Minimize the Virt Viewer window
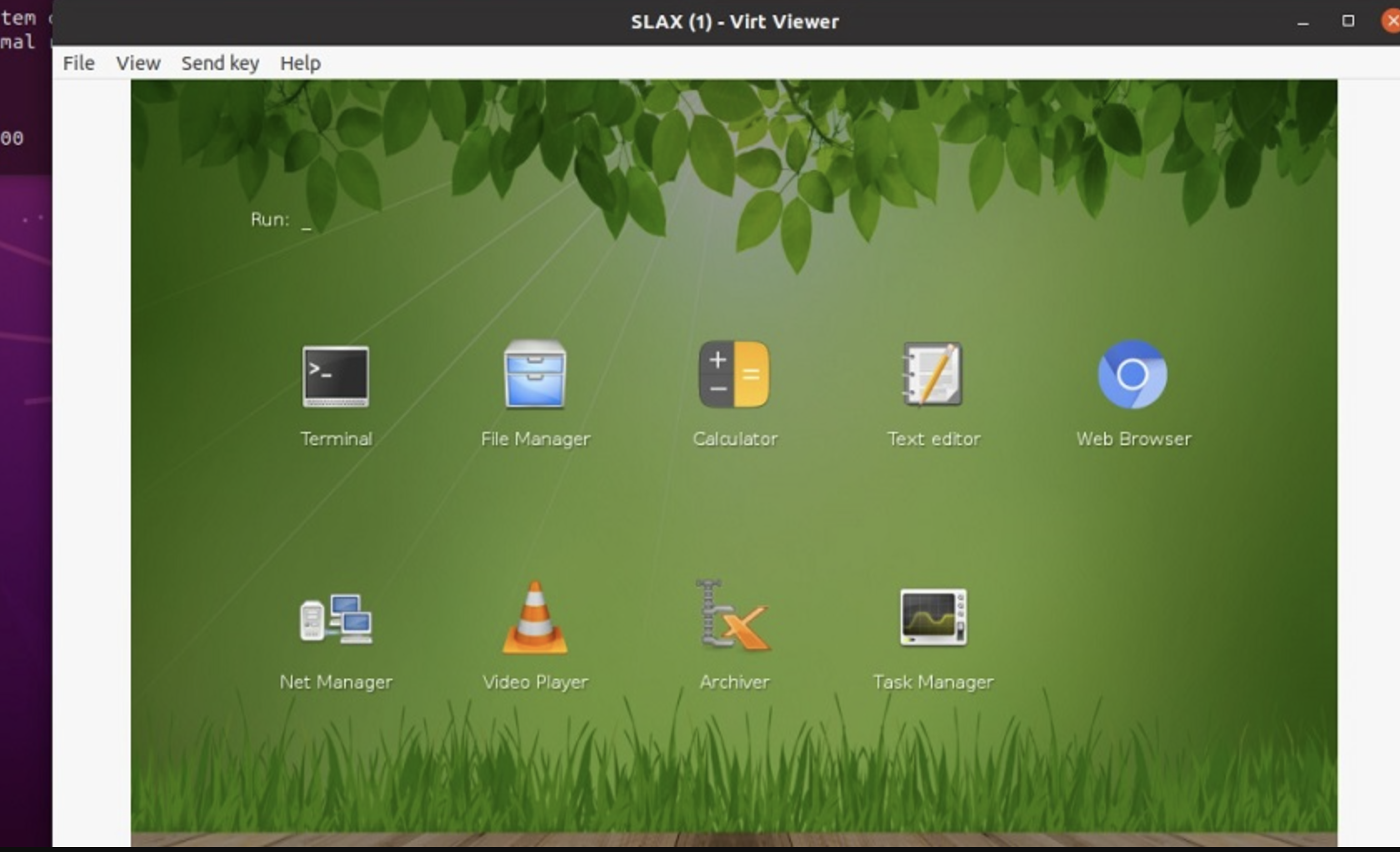Image resolution: width=1400 pixels, height=852 pixels. [x=1303, y=22]
